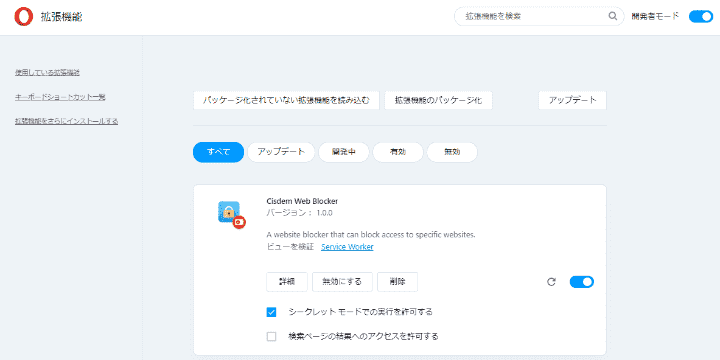Click load unpackaged extension button
The width and height of the screenshot is (720, 360).
[x=286, y=101]
